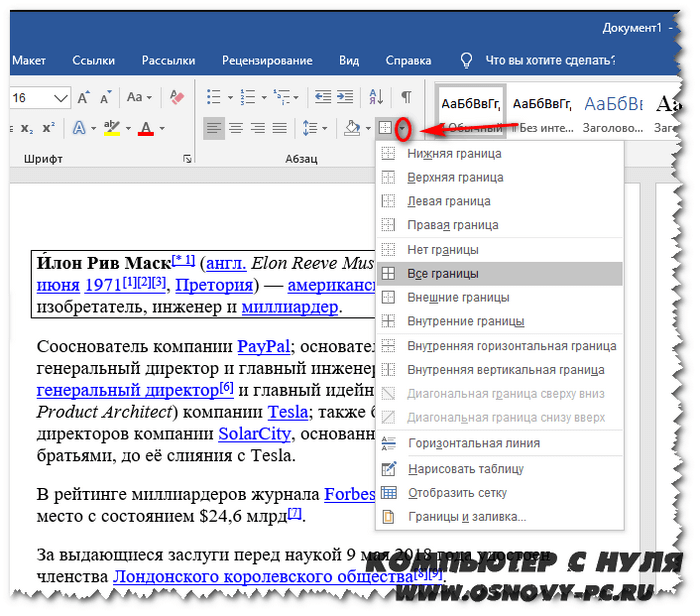Expand the font color dropdown arrow

(x=162, y=129)
